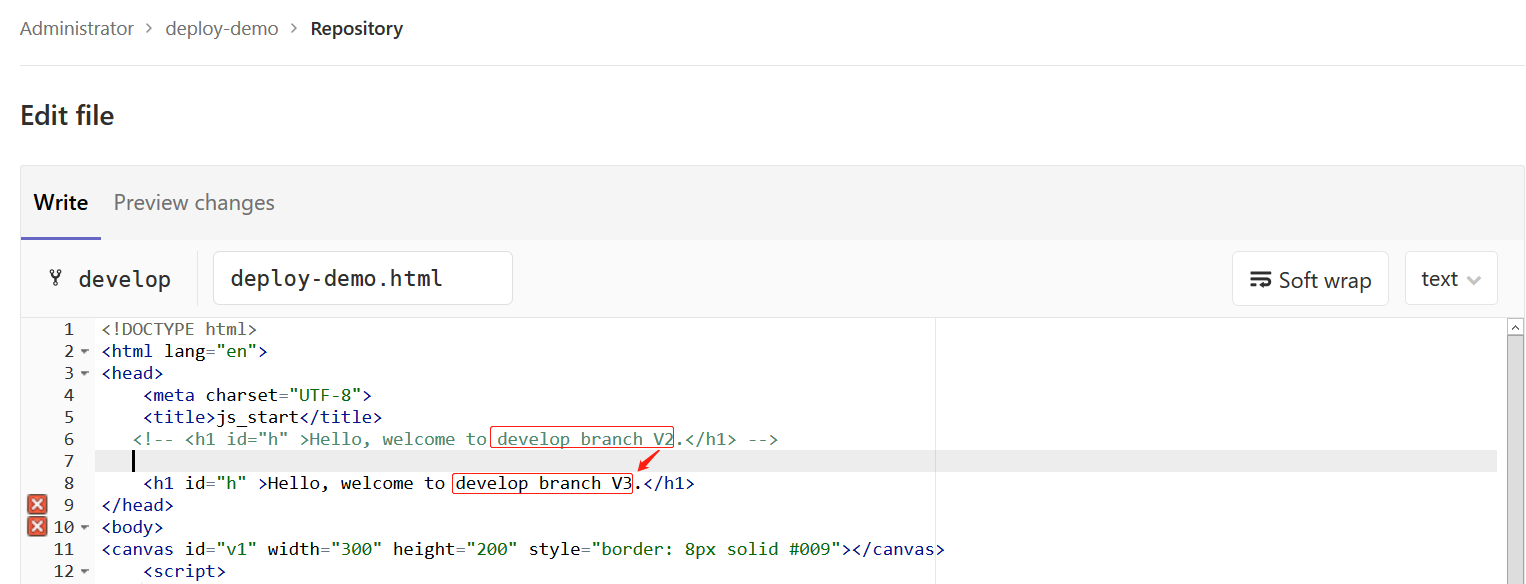
Task: Collapse the head fold arrow on line 3
Action: [x=84, y=374]
